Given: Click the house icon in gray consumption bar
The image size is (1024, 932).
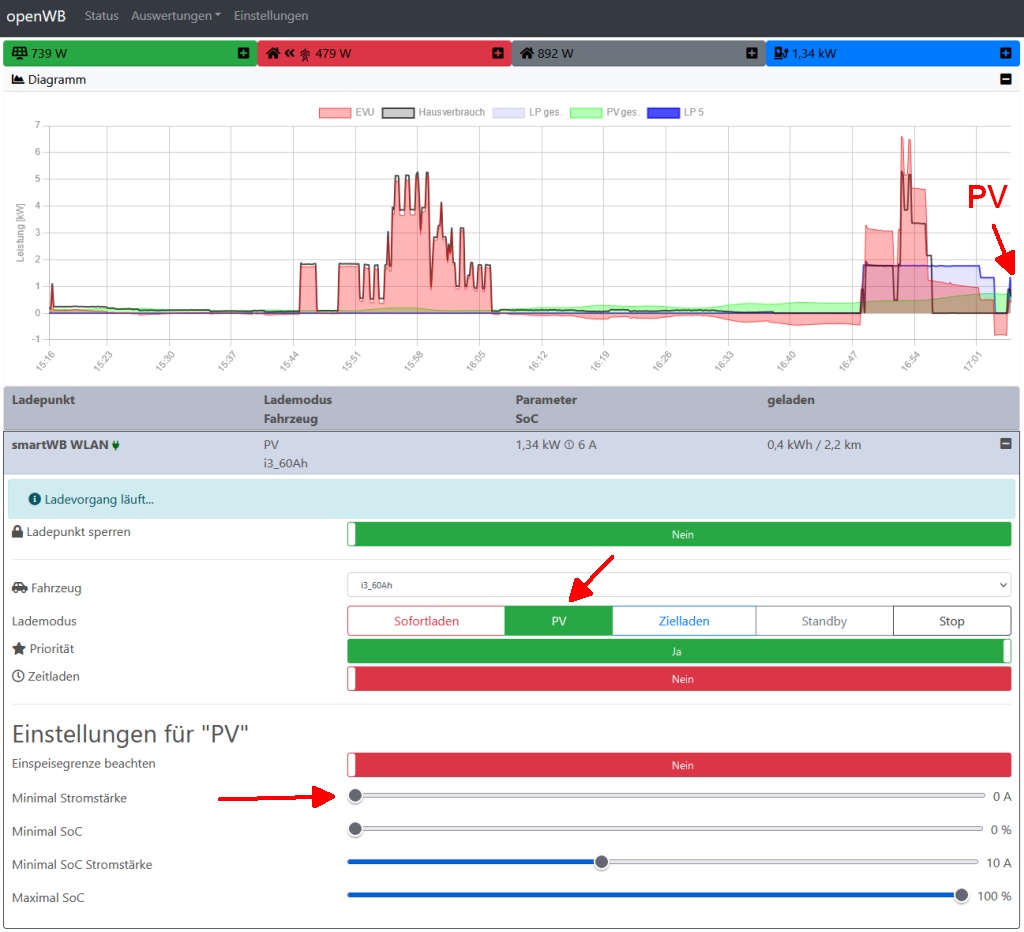Looking at the screenshot, I should click(x=526, y=53).
